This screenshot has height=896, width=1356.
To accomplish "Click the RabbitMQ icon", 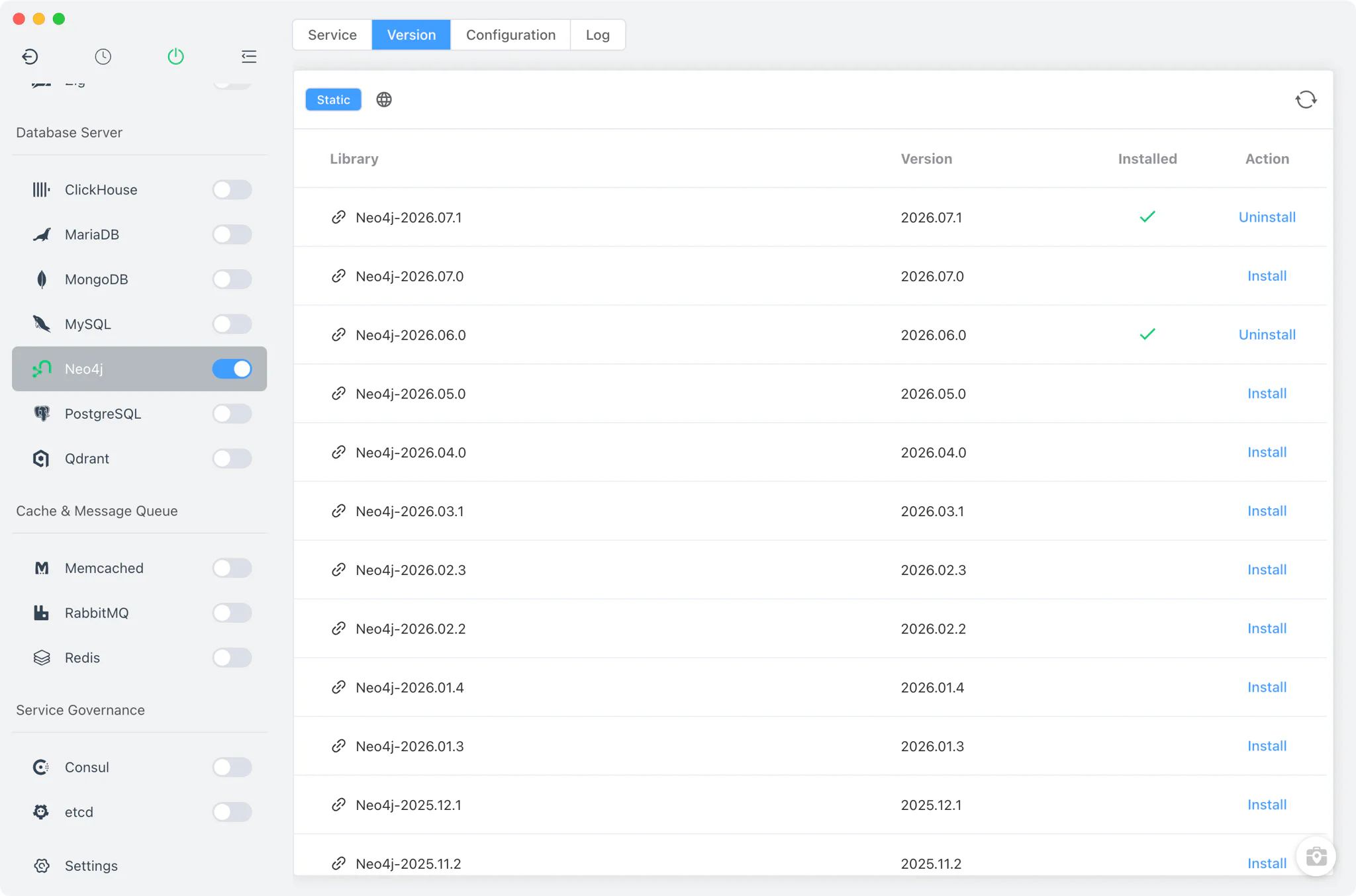I will tap(42, 613).
